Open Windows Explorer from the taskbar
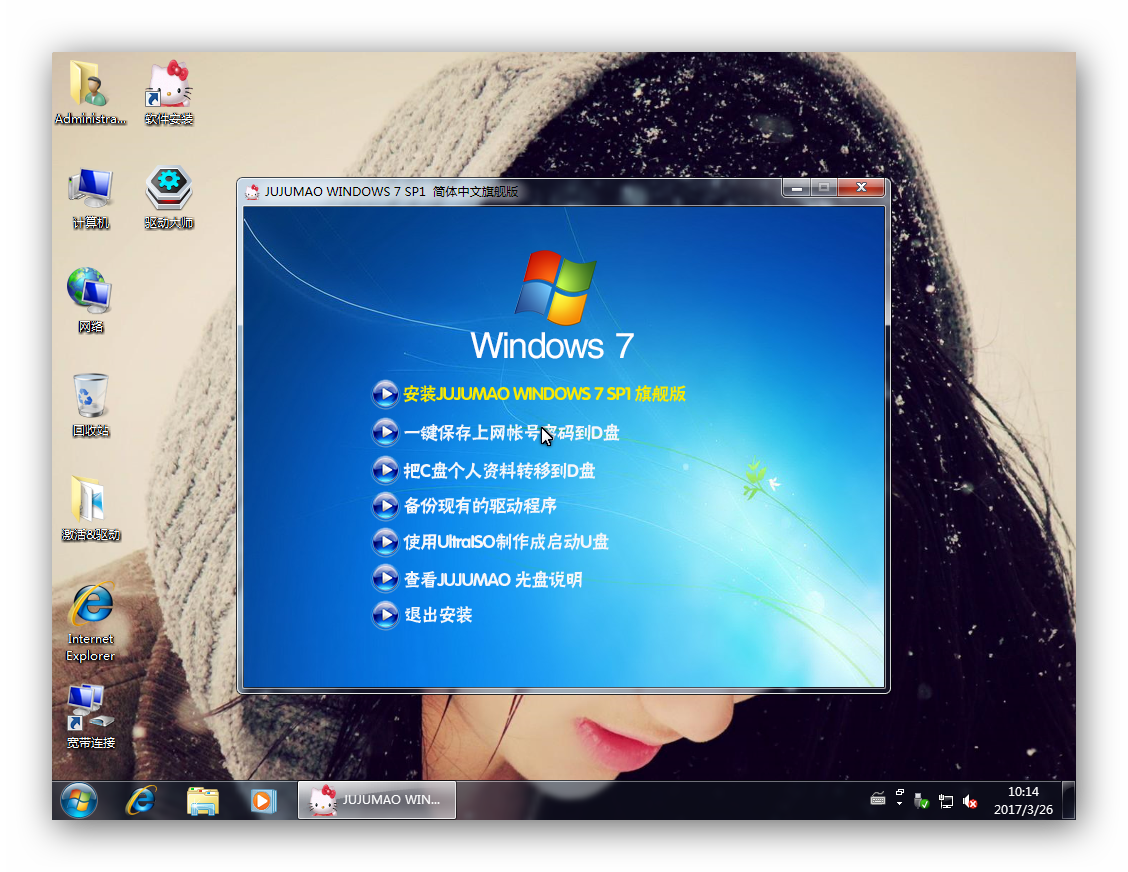This screenshot has height=872, width=1128. pyautogui.click(x=203, y=800)
